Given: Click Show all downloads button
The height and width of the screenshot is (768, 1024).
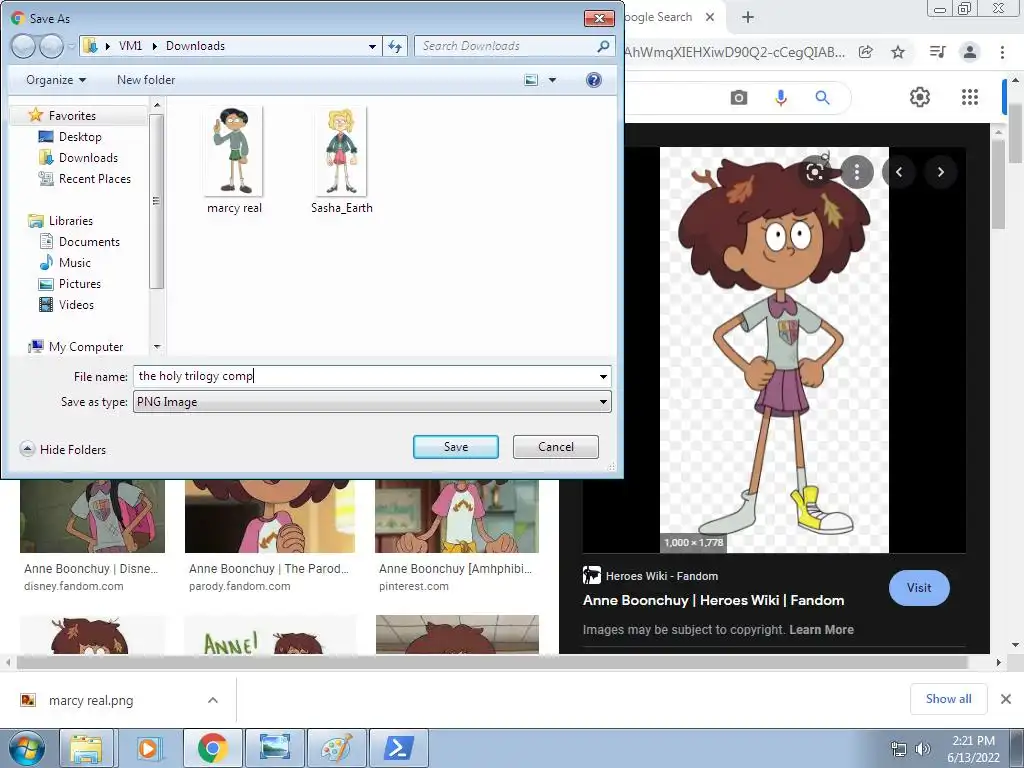Looking at the screenshot, I should click(948, 699).
